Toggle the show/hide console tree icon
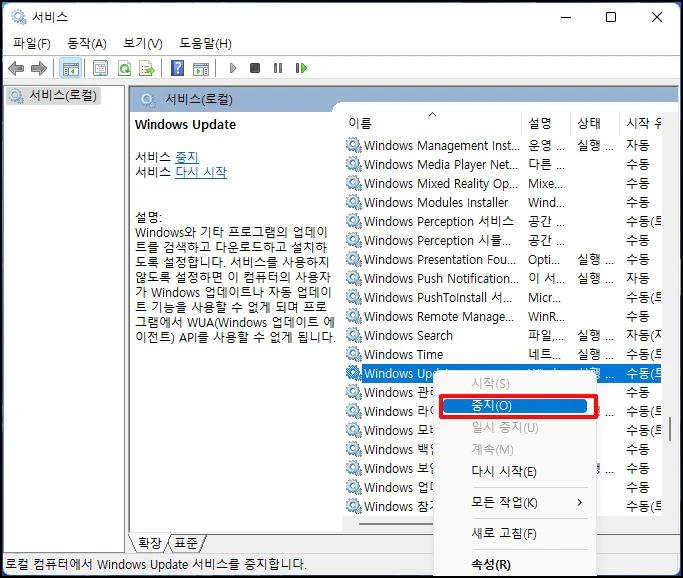This screenshot has height=578, width=683. pyautogui.click(x=71, y=68)
